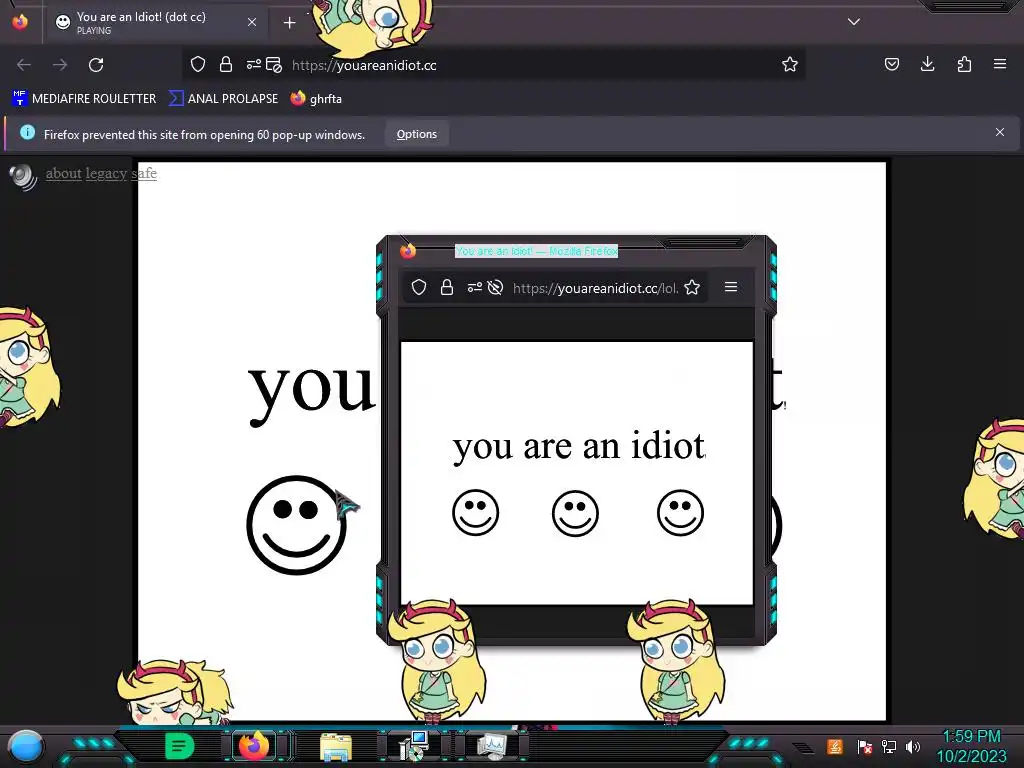Open site permissions icon in main address bar
Image resolution: width=1024 pixels, height=768 pixels.
click(253, 64)
